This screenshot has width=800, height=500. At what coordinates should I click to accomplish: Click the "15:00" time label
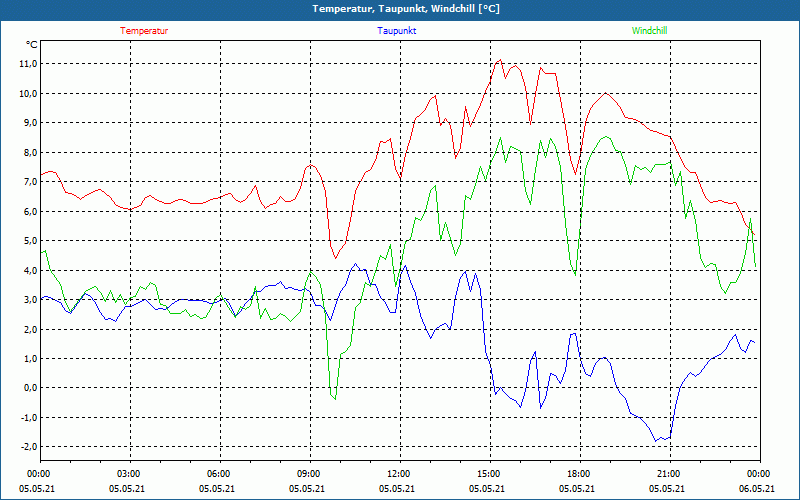point(487,474)
